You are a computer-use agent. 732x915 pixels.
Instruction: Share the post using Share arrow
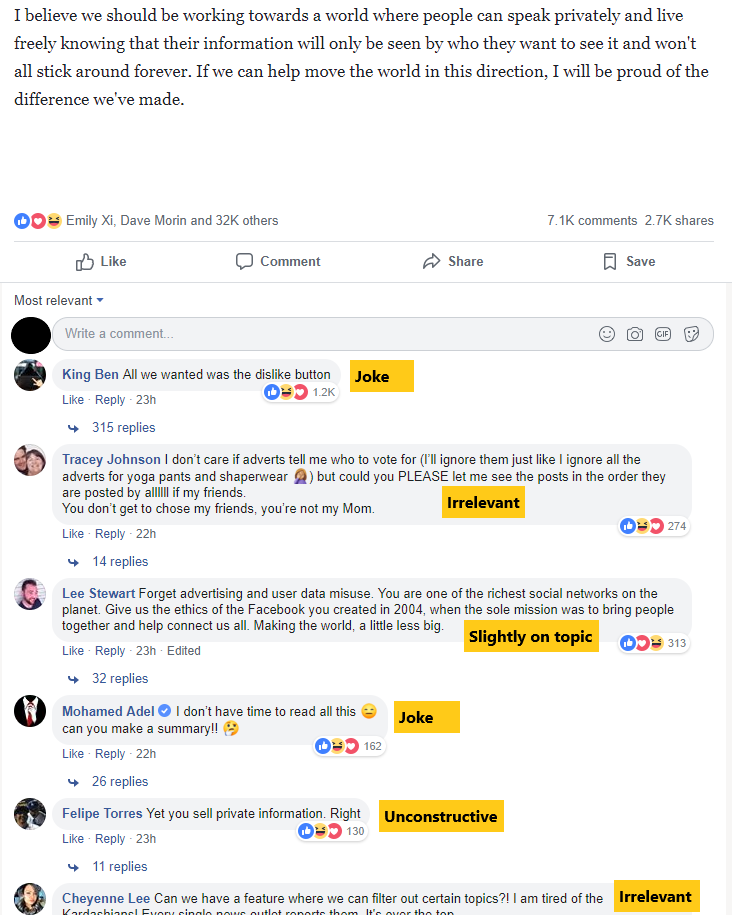click(x=453, y=261)
